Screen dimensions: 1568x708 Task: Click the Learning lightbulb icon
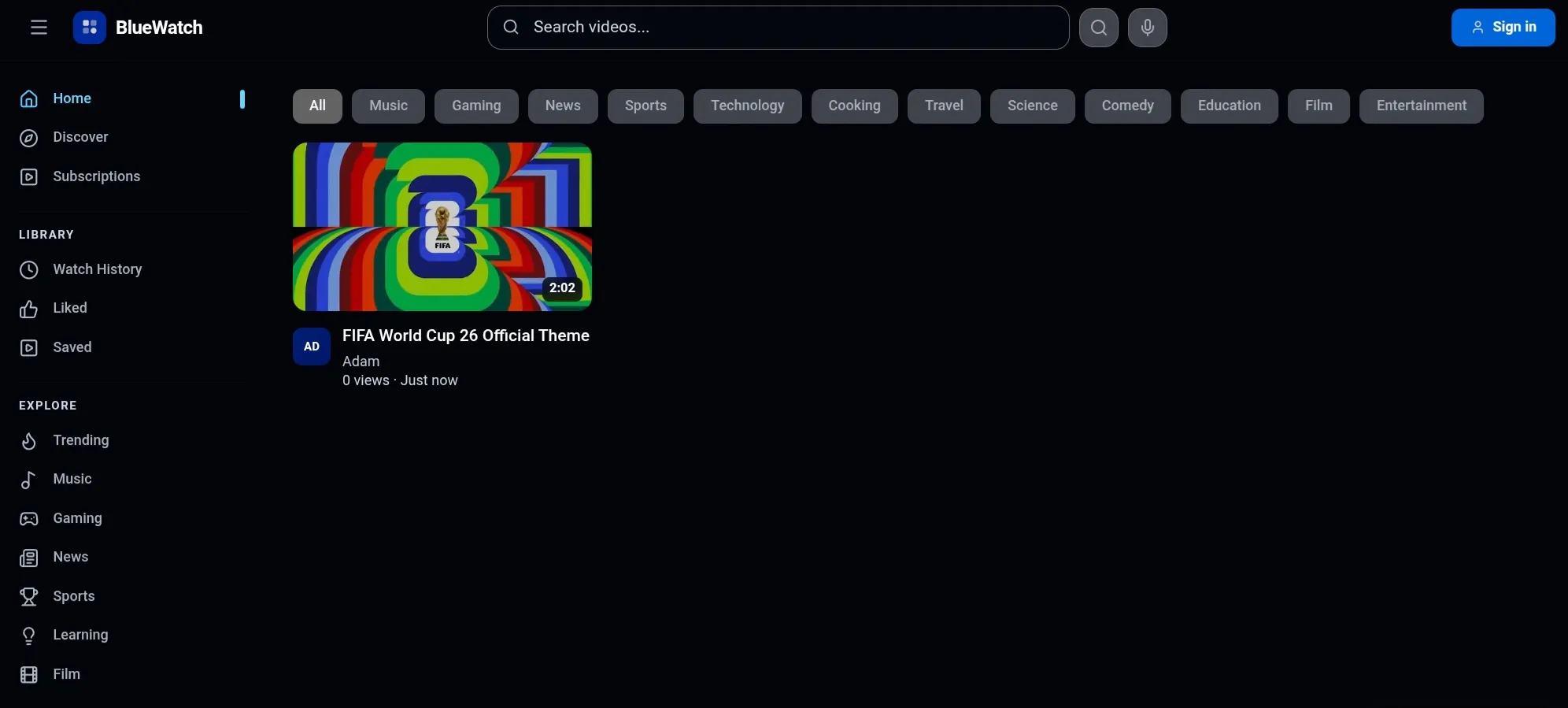point(29,636)
